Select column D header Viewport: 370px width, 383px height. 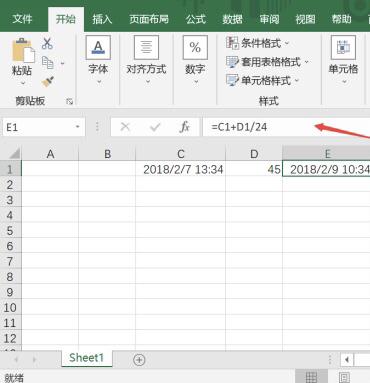click(254, 154)
